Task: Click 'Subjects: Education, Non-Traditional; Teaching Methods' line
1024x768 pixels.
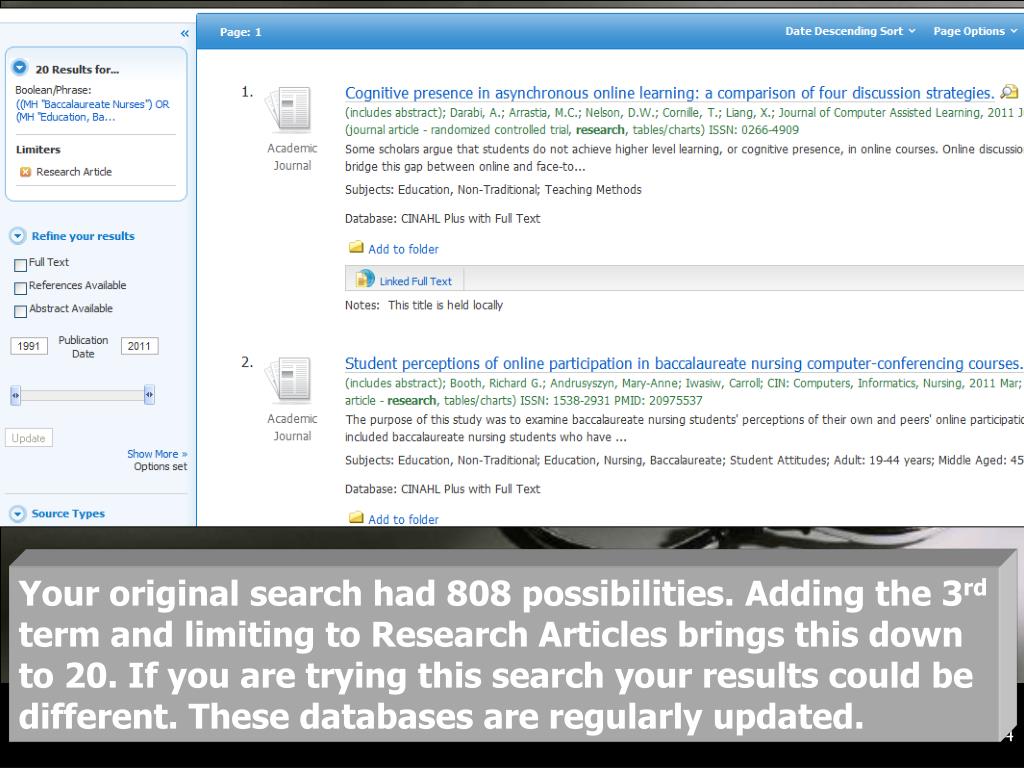Action: (x=493, y=190)
